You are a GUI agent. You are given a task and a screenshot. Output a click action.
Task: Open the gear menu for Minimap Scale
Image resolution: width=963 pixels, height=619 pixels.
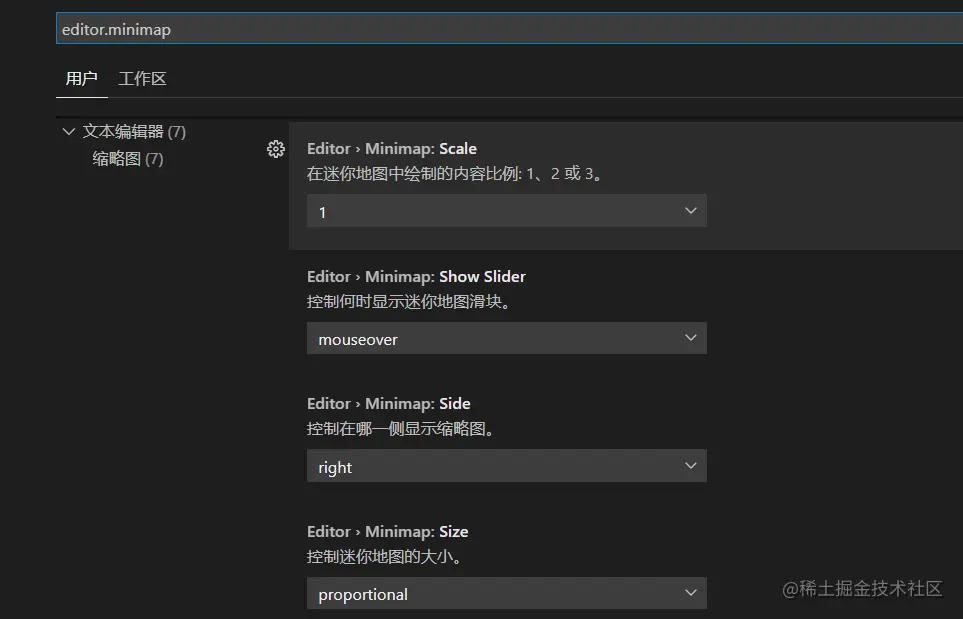pyautogui.click(x=276, y=149)
